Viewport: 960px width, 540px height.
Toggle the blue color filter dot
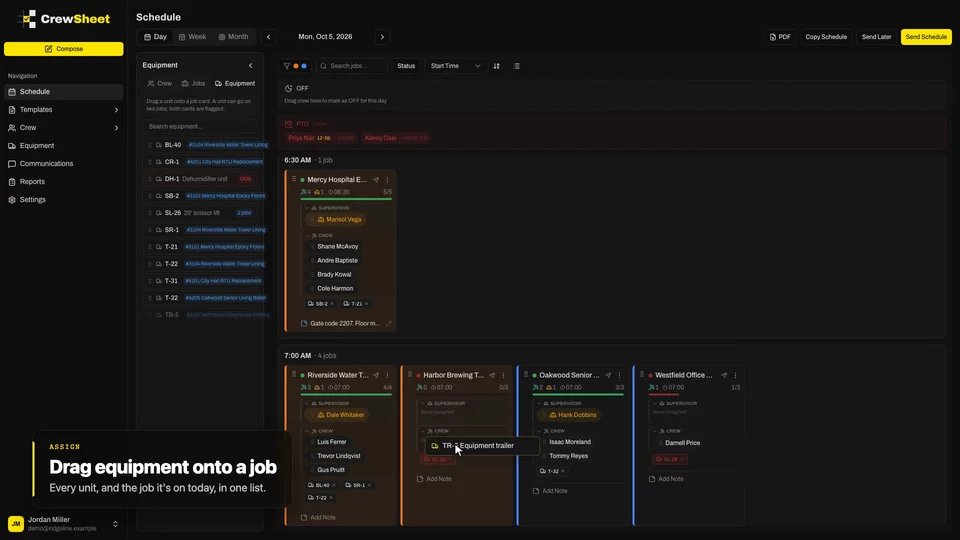[304, 66]
